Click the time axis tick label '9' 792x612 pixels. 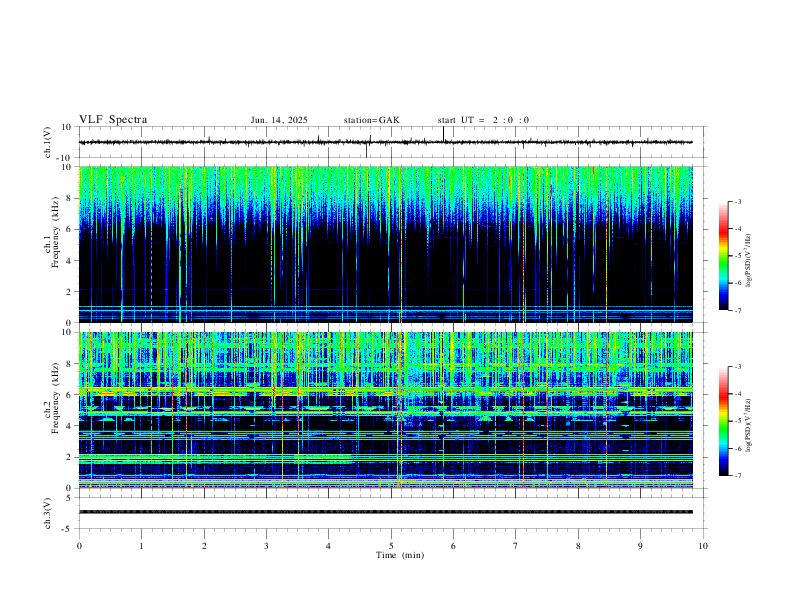[x=640, y=546]
